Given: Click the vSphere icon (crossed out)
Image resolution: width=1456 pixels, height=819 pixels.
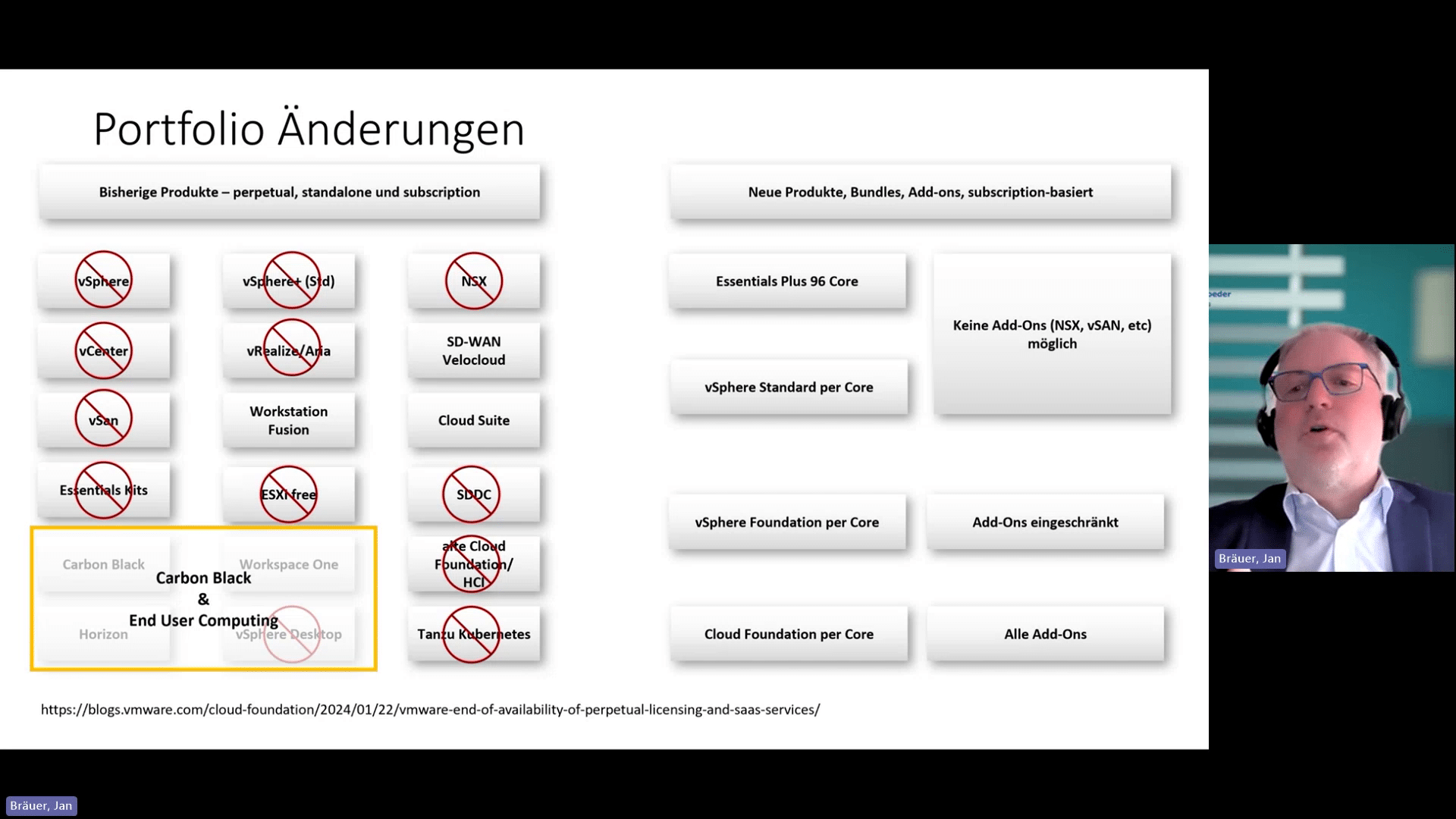Looking at the screenshot, I should coord(103,280).
